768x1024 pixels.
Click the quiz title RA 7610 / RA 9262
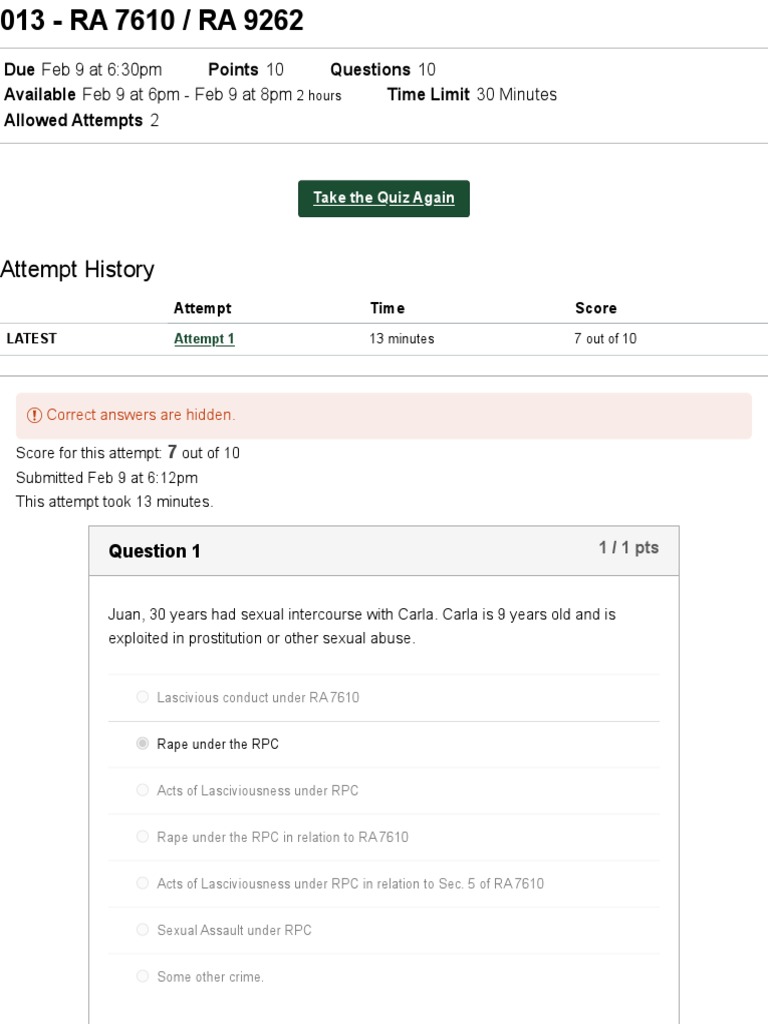[x=152, y=20]
